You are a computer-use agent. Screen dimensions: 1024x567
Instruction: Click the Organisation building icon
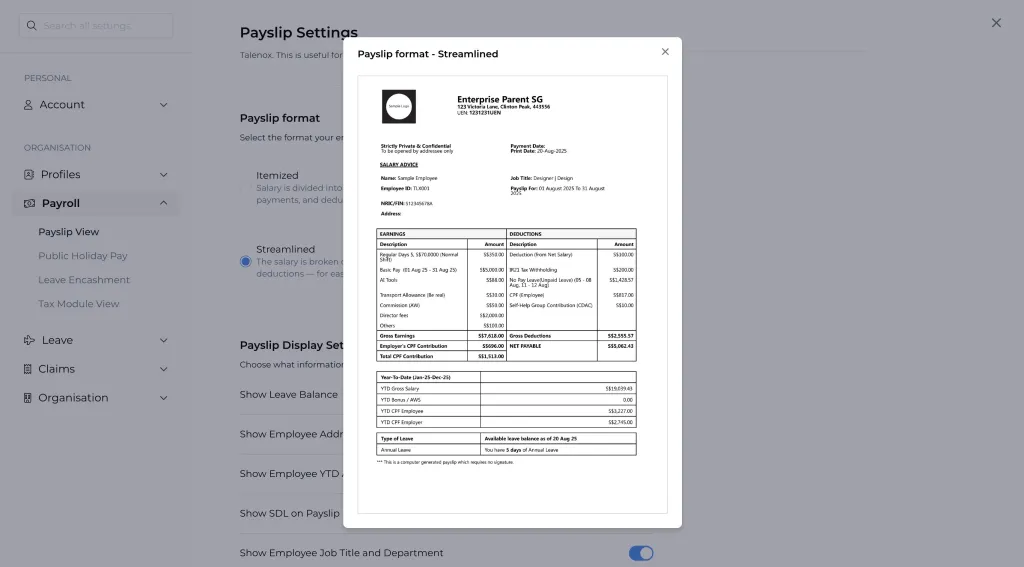click(30, 398)
